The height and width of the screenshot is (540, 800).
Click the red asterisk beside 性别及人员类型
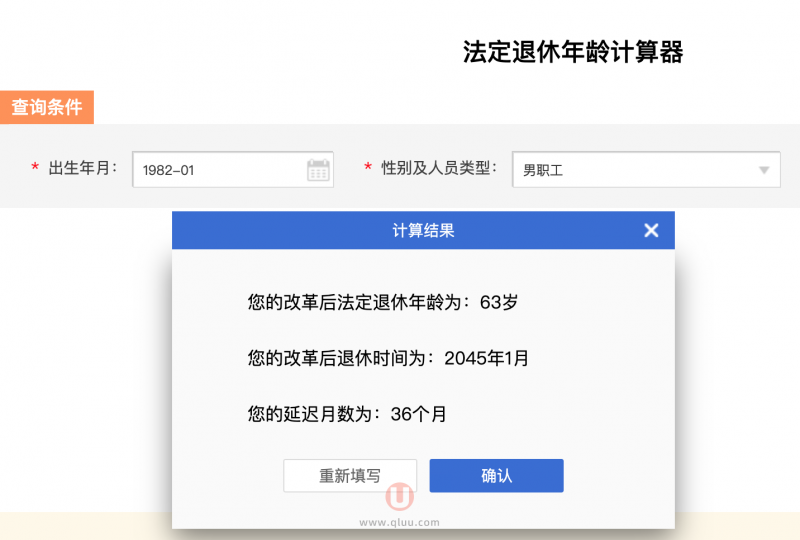pos(367,169)
